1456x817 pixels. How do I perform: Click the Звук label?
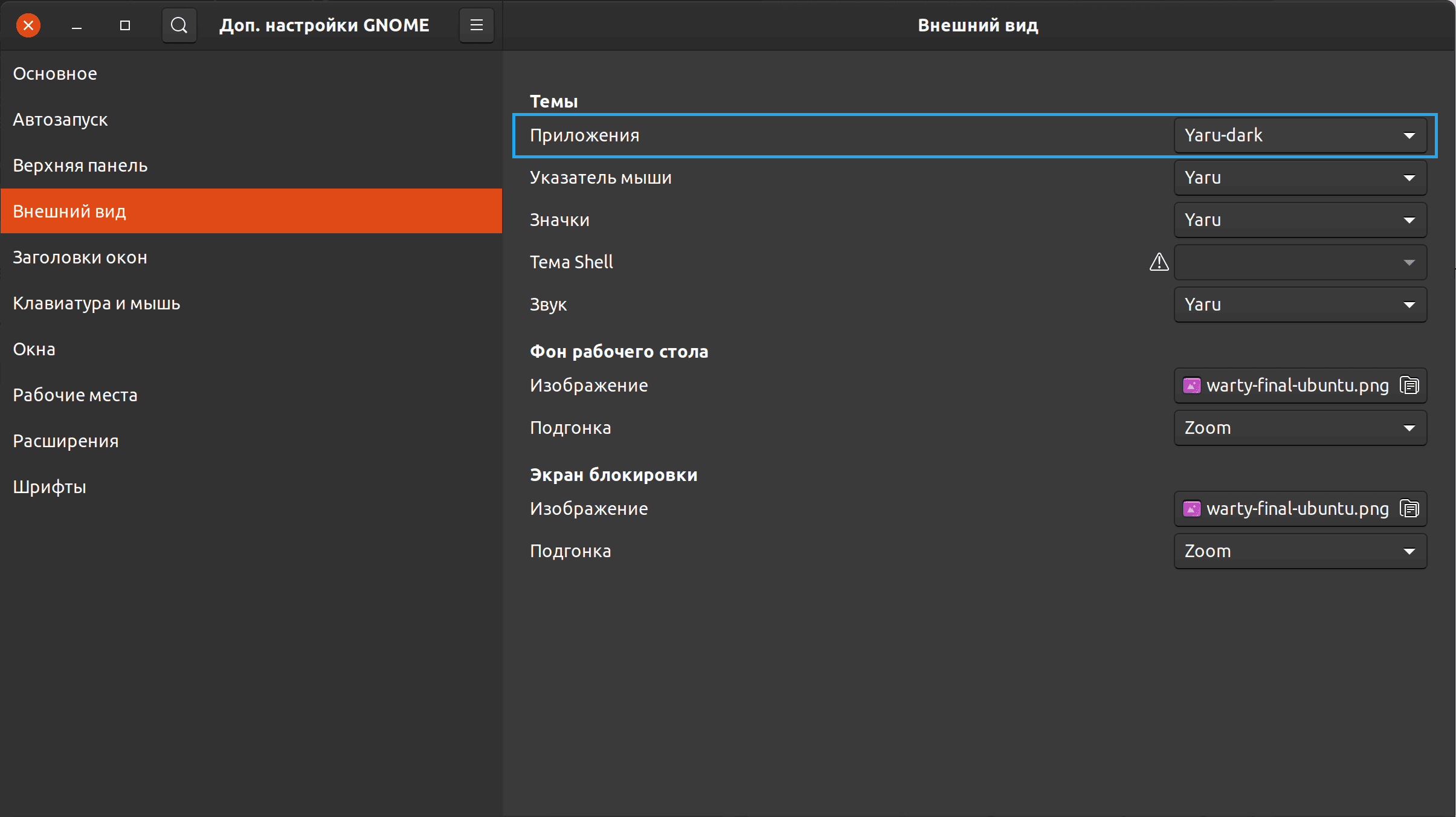pyautogui.click(x=548, y=305)
